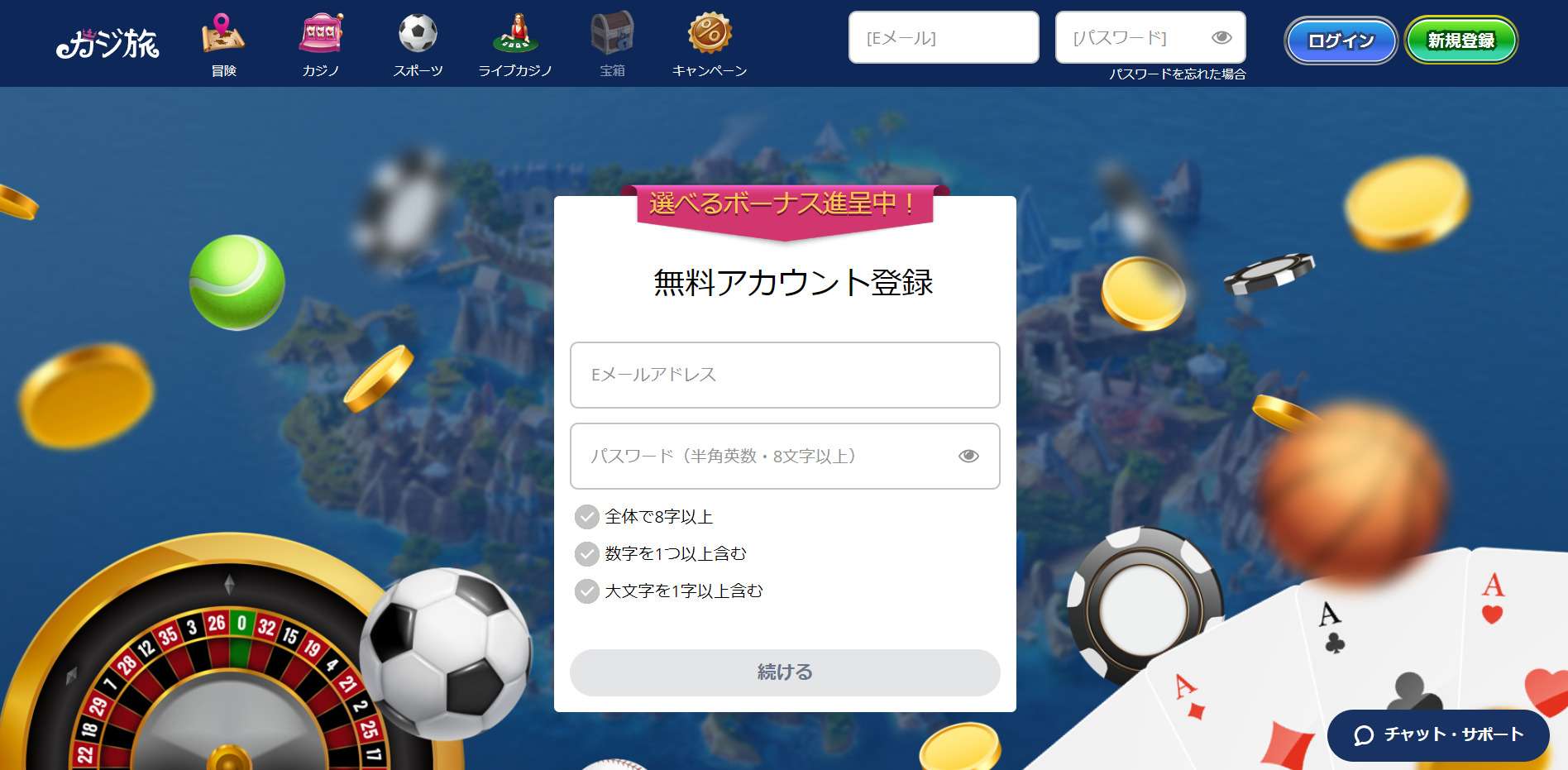This screenshot has width=1568, height=770.
Task: Open キャンペーン percent badge icon
Action: point(710,33)
